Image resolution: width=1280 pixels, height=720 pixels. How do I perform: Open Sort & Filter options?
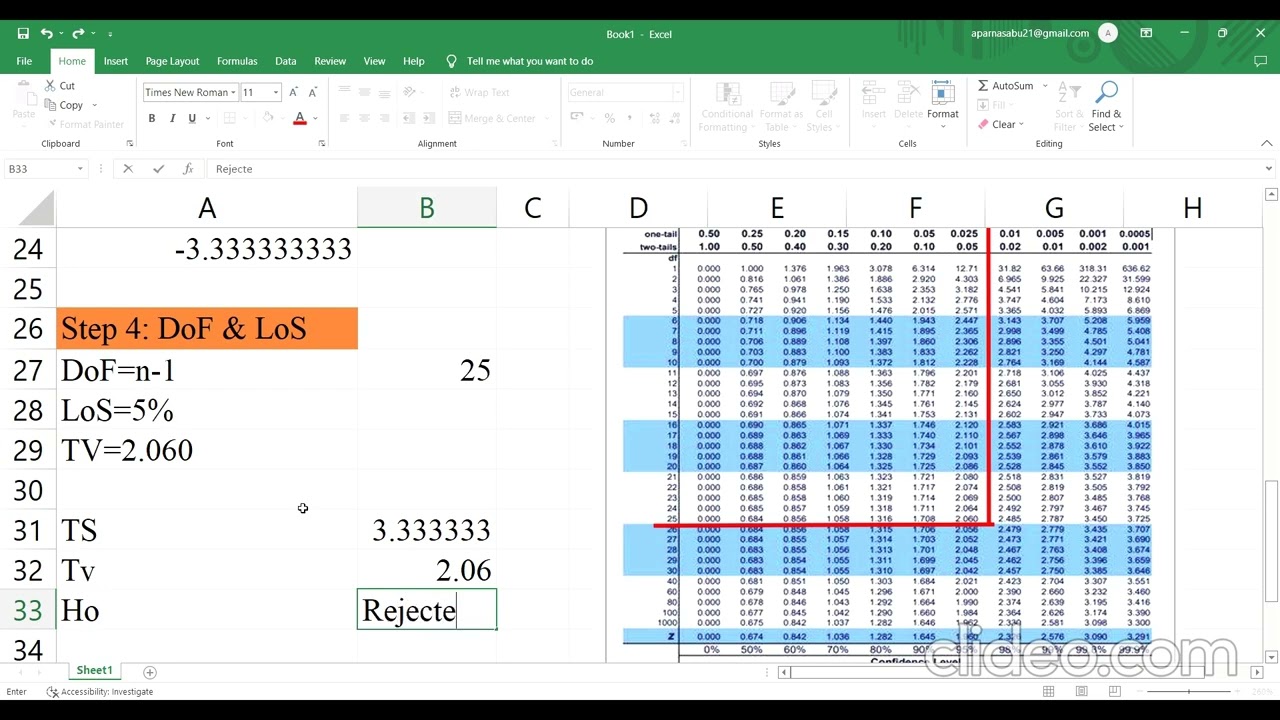1069,106
